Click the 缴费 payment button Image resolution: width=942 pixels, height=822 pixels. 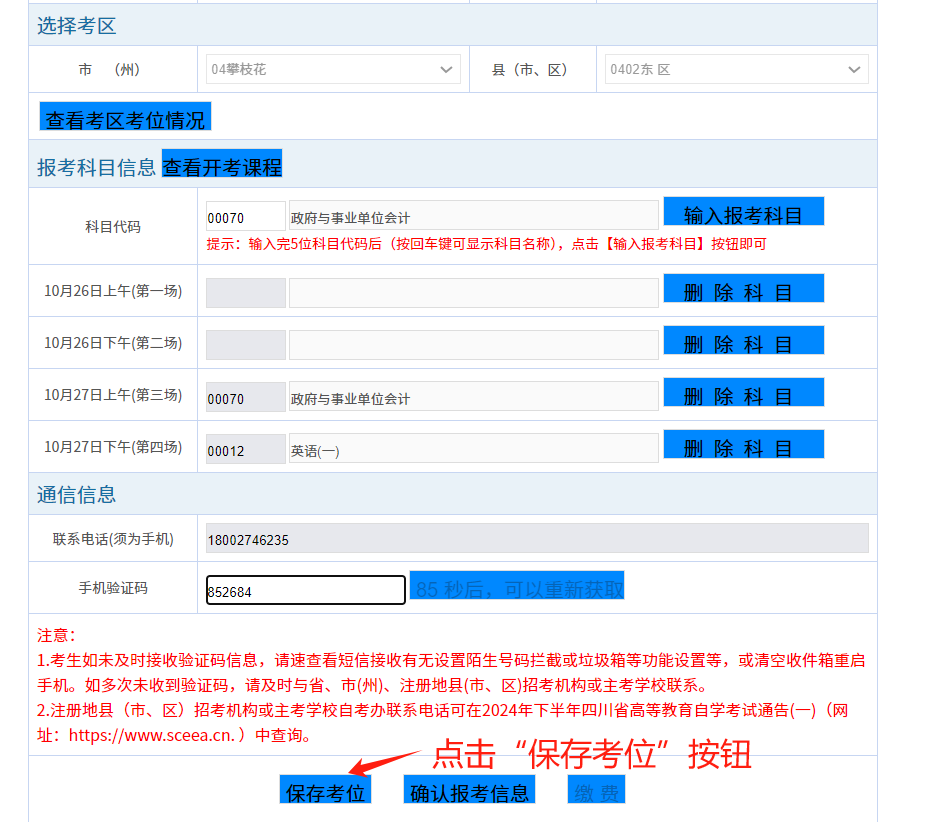(x=597, y=791)
